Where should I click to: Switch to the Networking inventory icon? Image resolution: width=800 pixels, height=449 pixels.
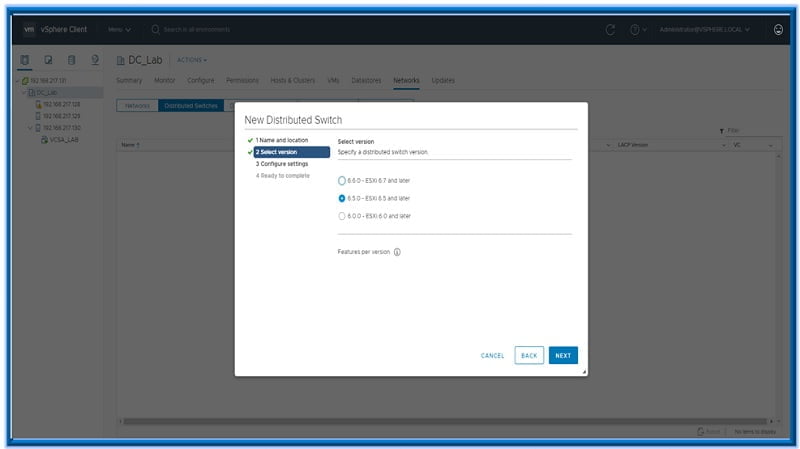[95, 61]
